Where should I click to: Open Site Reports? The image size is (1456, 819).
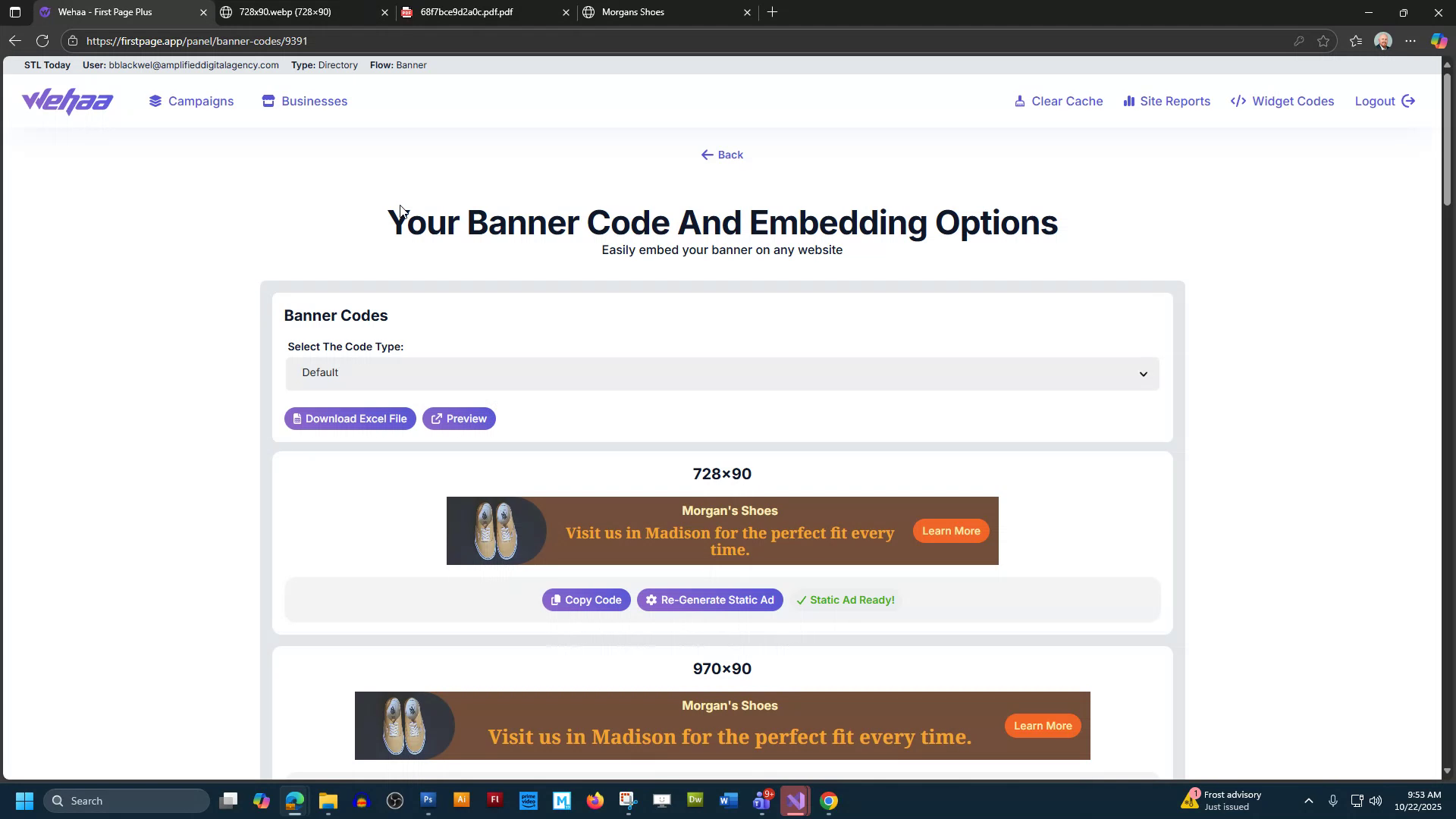(x=1166, y=101)
